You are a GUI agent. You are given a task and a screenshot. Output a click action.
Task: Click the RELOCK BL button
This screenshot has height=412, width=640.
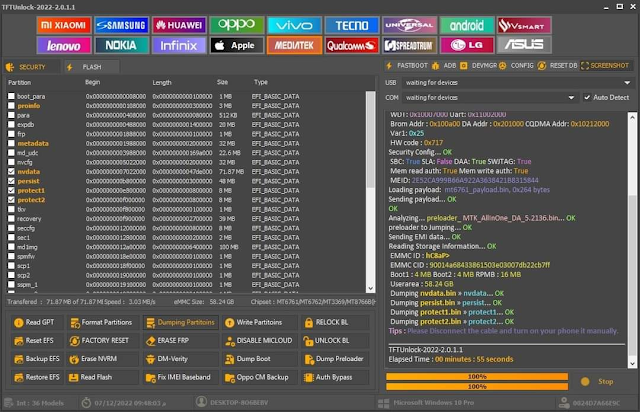click(x=335, y=323)
